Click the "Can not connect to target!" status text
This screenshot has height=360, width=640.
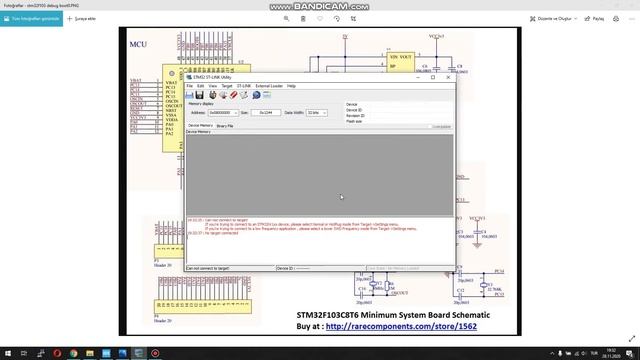click(208, 269)
